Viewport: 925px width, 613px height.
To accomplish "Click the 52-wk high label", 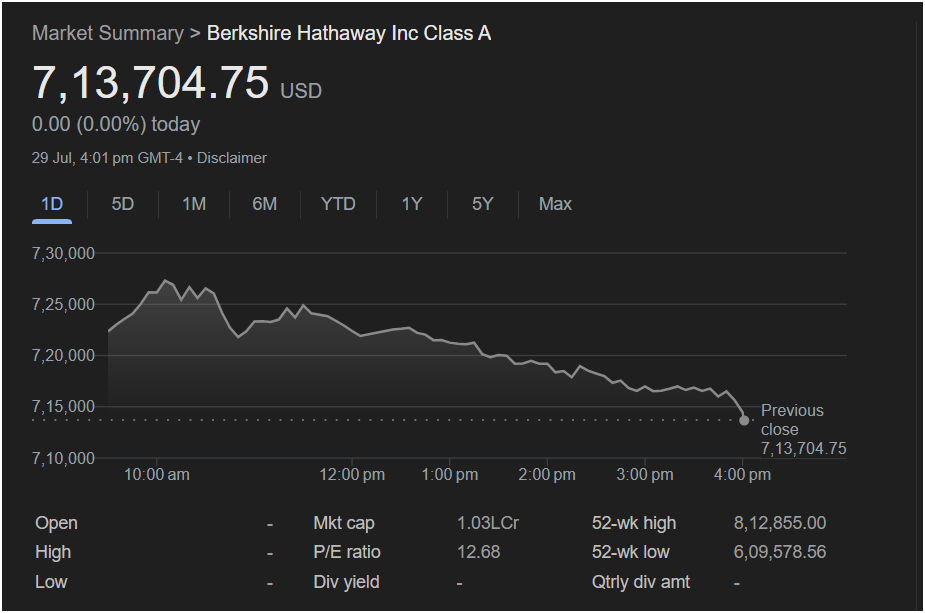I will (x=634, y=523).
